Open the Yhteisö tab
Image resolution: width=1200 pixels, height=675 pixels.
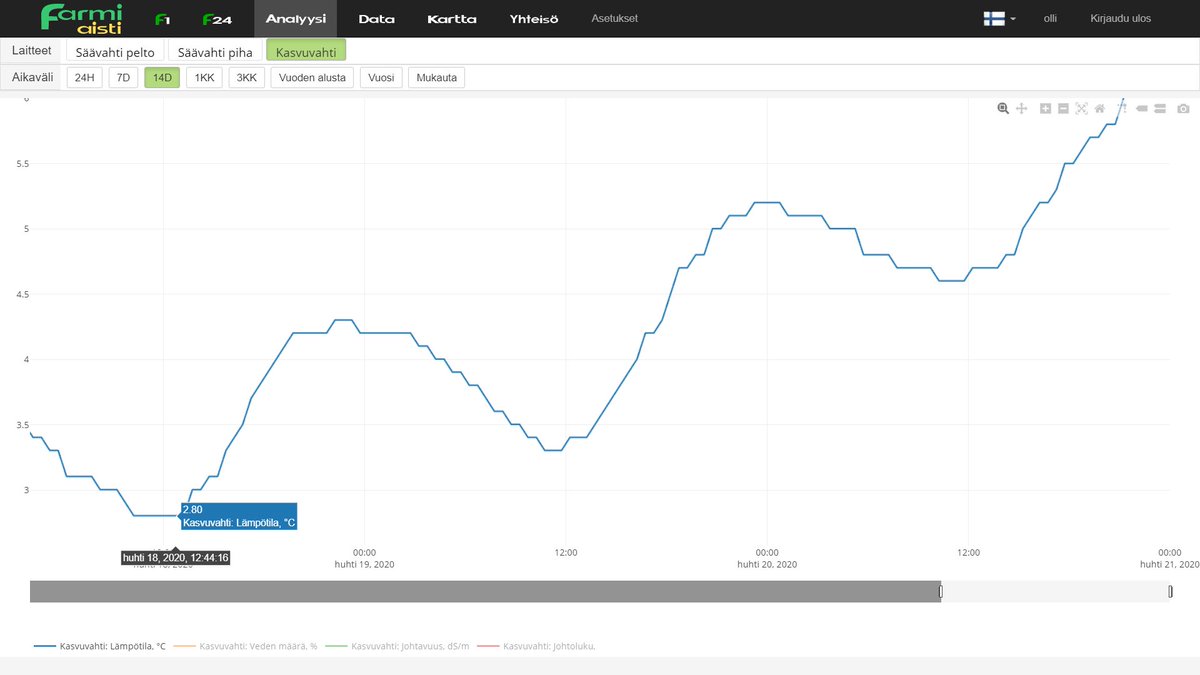[534, 19]
